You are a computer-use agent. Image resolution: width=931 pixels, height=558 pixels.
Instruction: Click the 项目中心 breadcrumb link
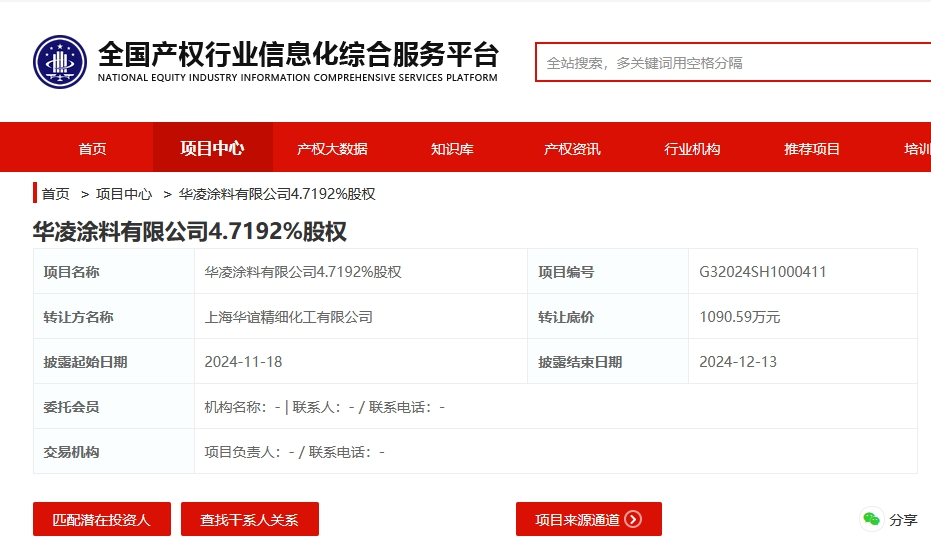click(x=124, y=194)
